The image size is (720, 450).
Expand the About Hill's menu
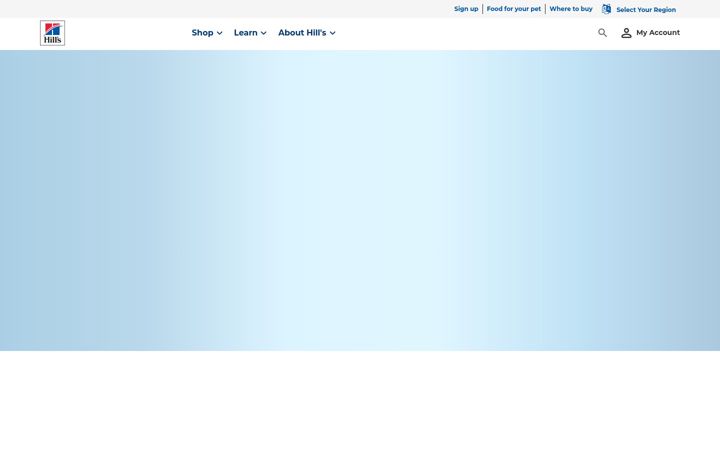point(307,33)
